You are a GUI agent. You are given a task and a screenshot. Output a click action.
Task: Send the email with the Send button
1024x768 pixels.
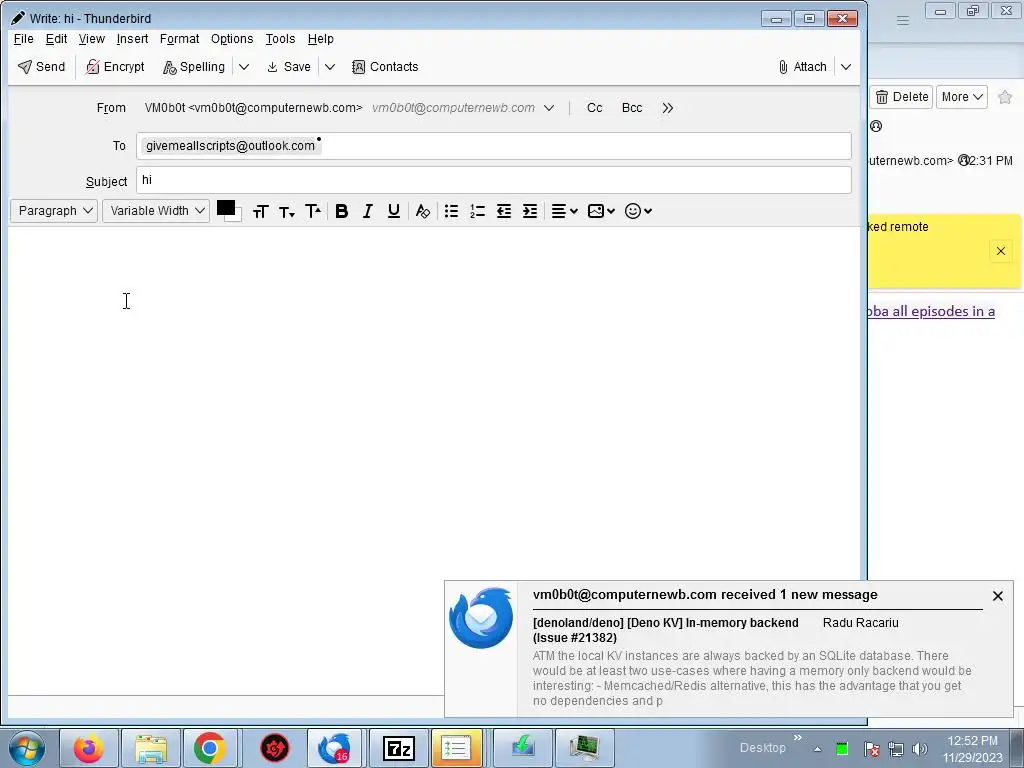click(x=41, y=67)
